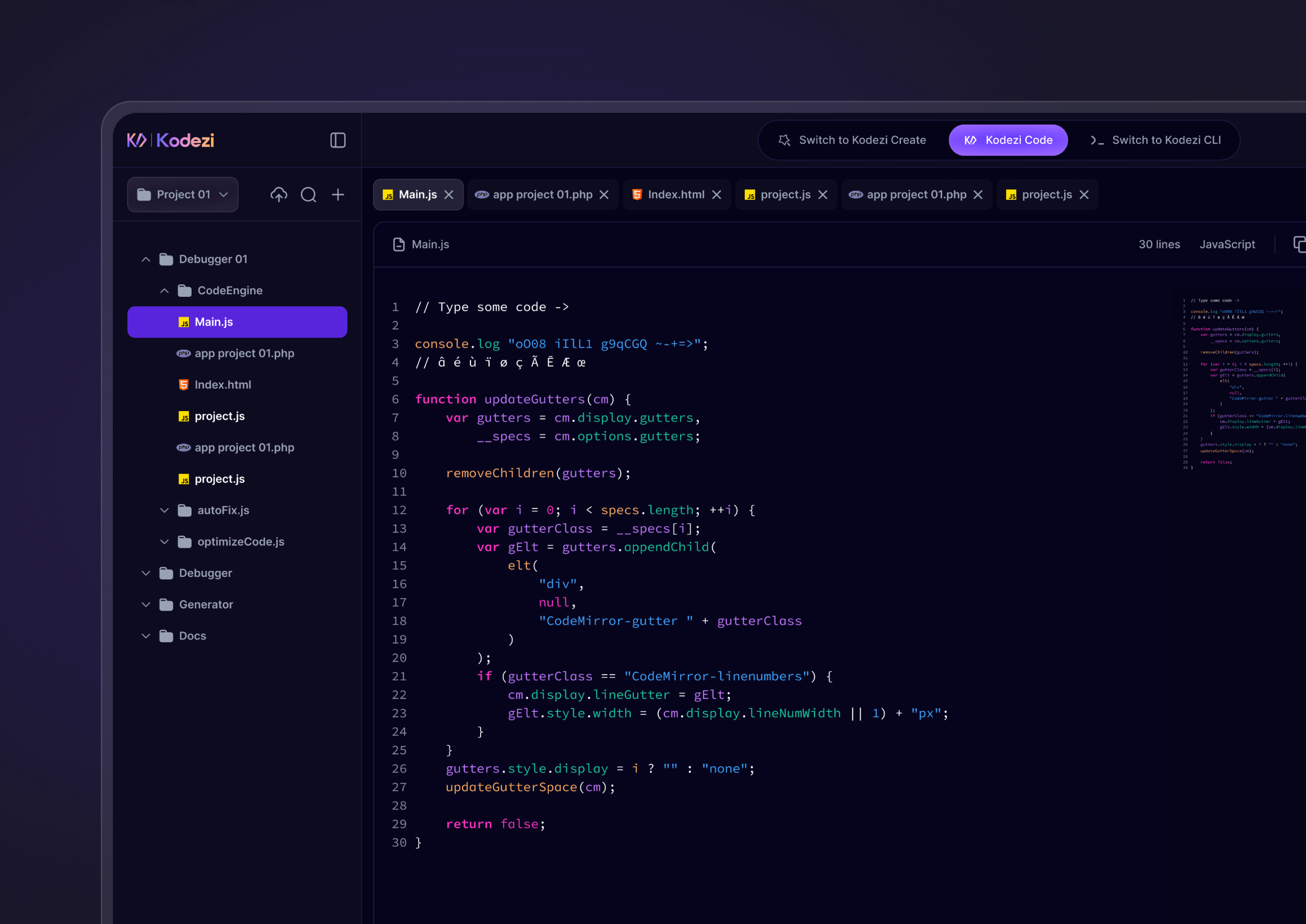Screen dimensions: 1306x924
Task: Open the Kodezi logo home link
Action: [171, 140]
